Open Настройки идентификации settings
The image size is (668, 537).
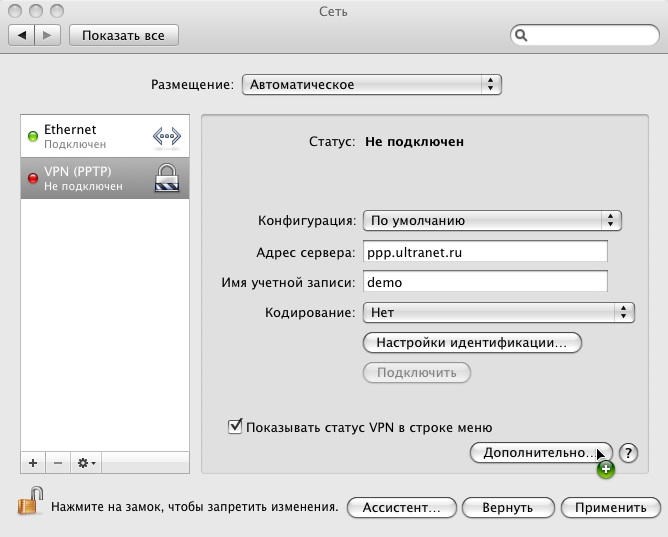click(x=471, y=343)
